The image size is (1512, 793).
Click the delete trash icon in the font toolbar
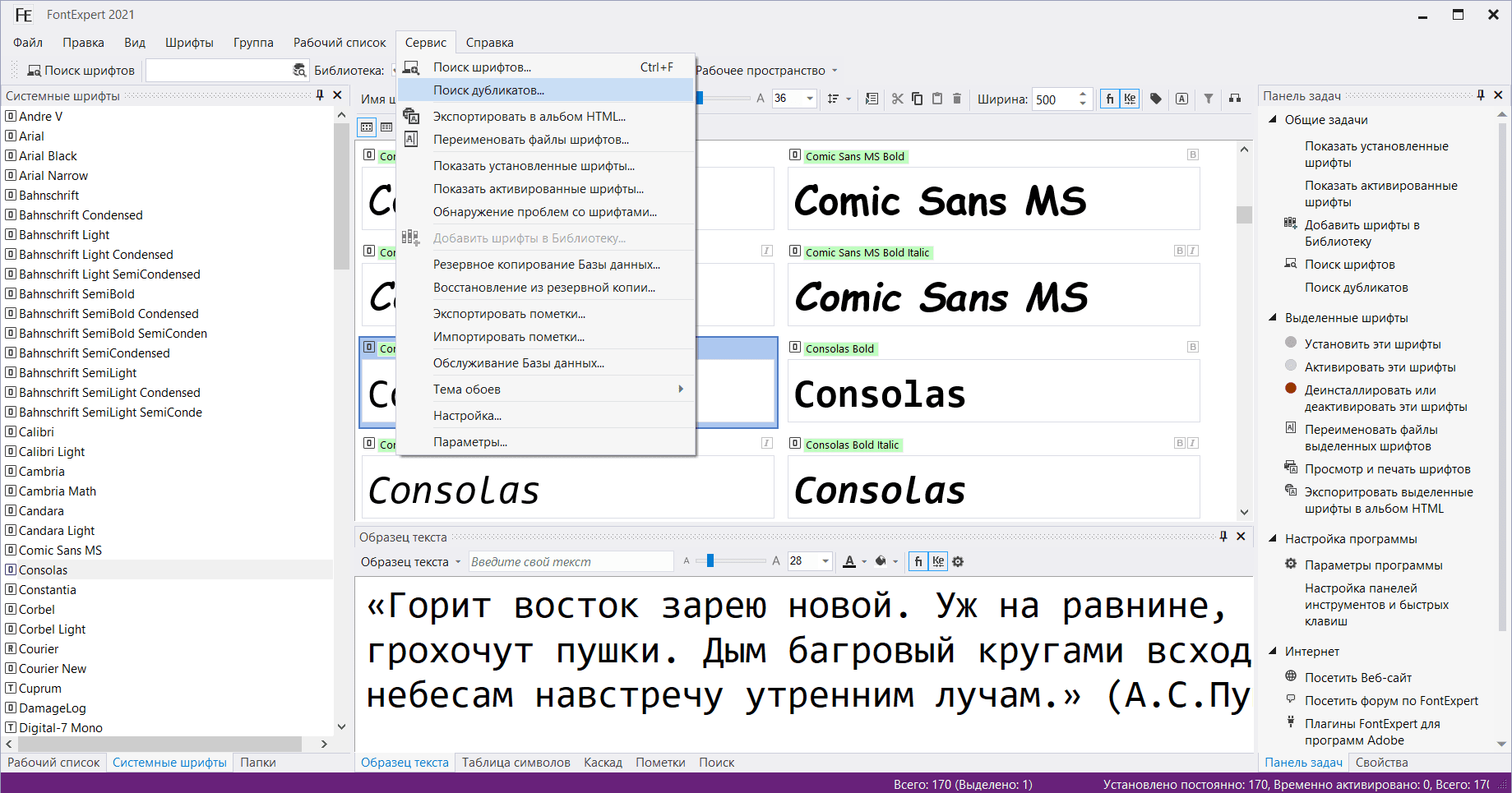click(956, 99)
